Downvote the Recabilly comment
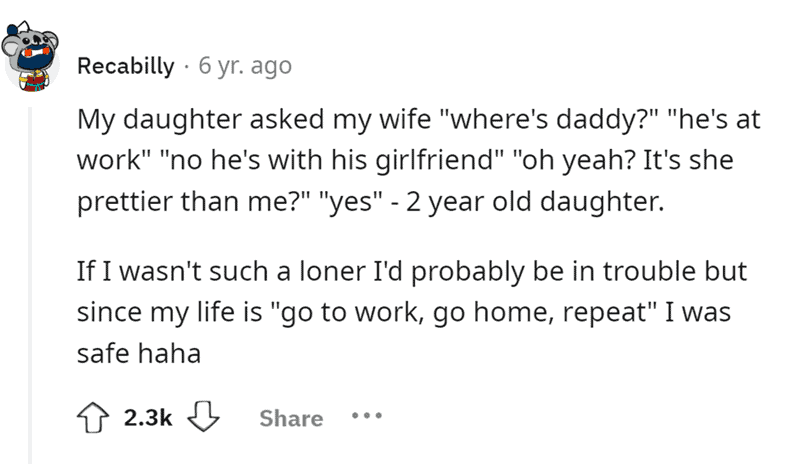Image resolution: width=800 pixels, height=464 pixels. (205, 418)
